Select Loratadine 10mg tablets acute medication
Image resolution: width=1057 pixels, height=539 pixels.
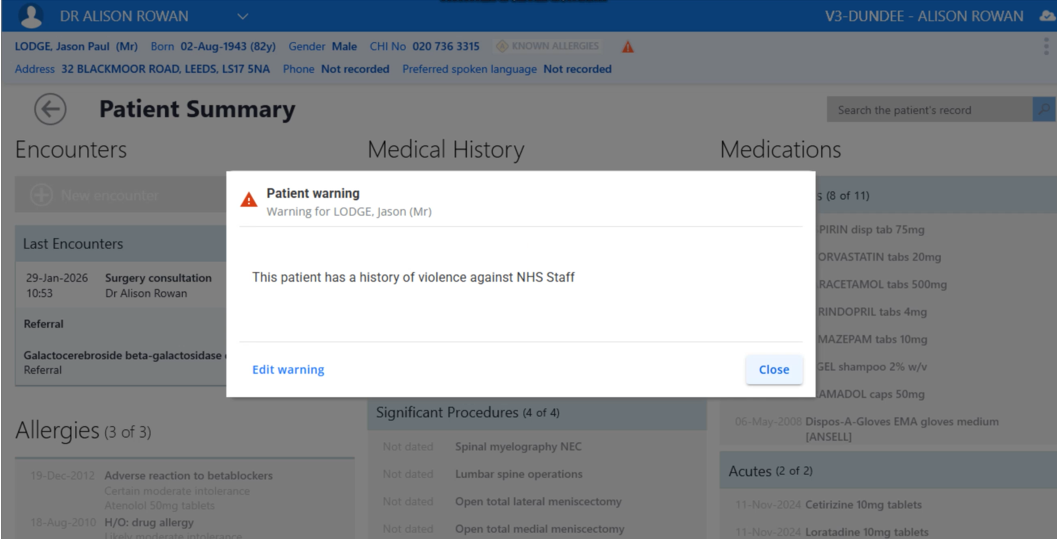[x=867, y=532]
